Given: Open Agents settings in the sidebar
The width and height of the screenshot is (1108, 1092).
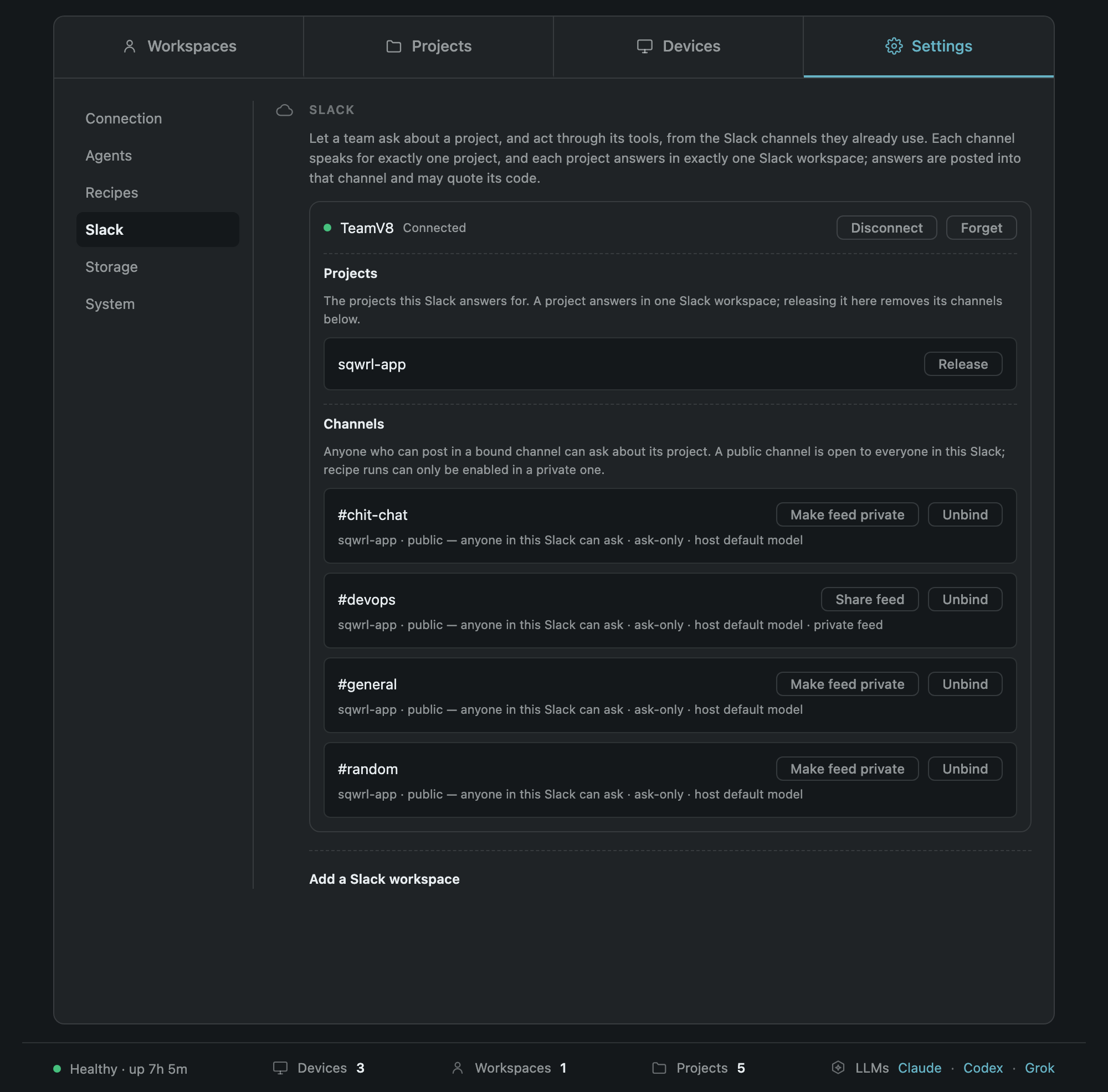Looking at the screenshot, I should [158, 156].
